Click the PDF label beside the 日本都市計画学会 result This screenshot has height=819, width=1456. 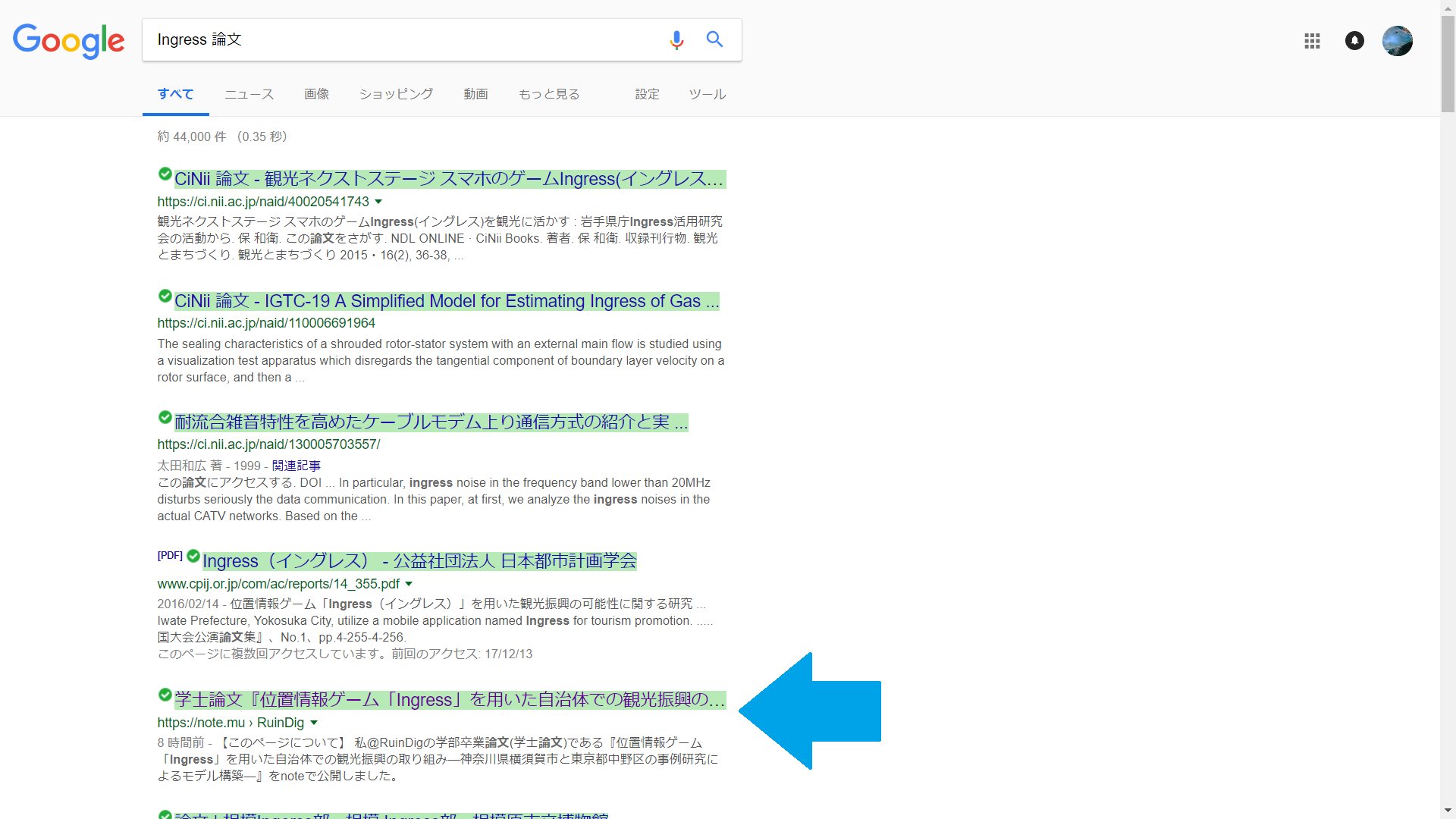(170, 555)
